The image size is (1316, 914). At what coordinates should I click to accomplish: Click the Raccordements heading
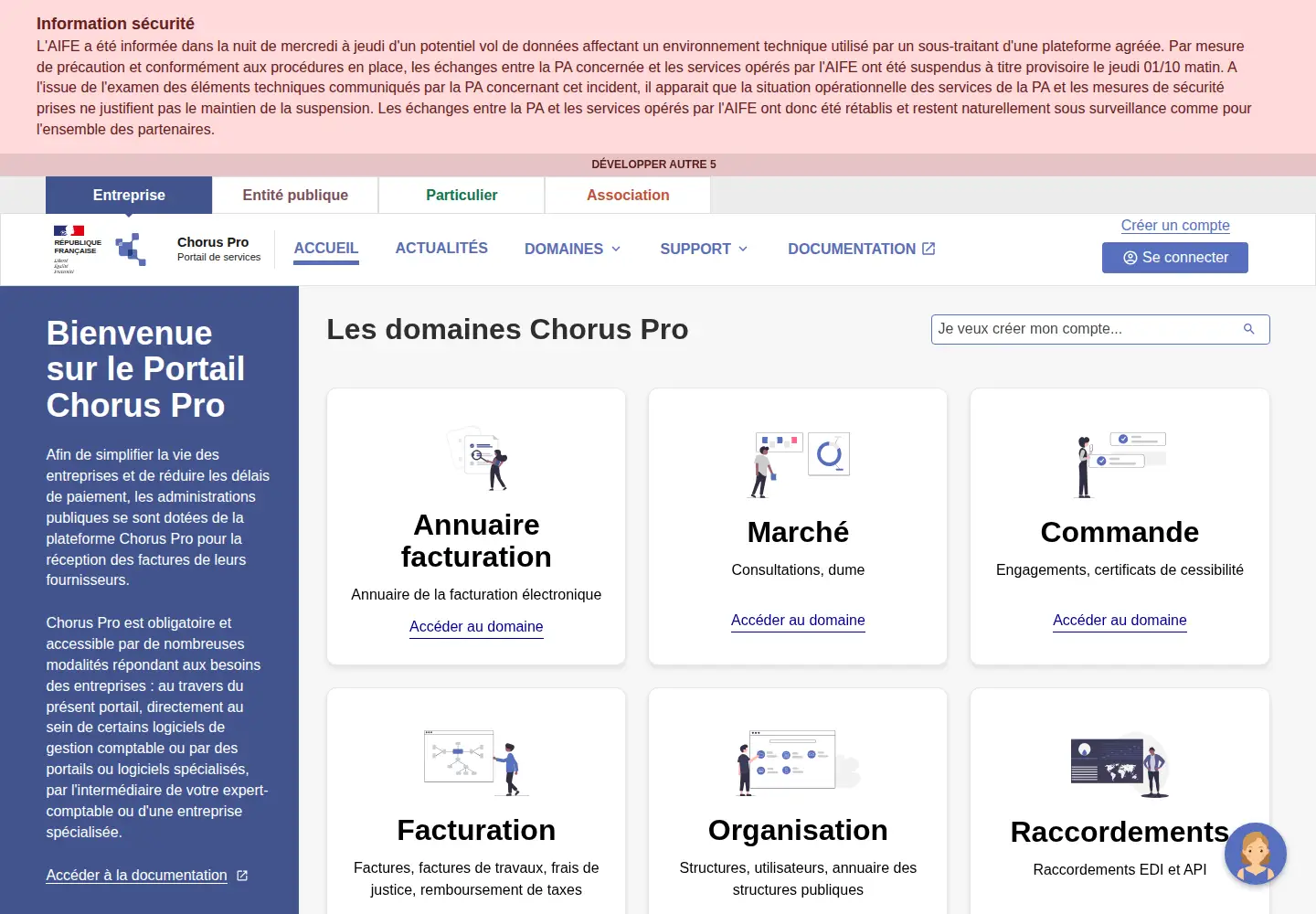(1120, 832)
